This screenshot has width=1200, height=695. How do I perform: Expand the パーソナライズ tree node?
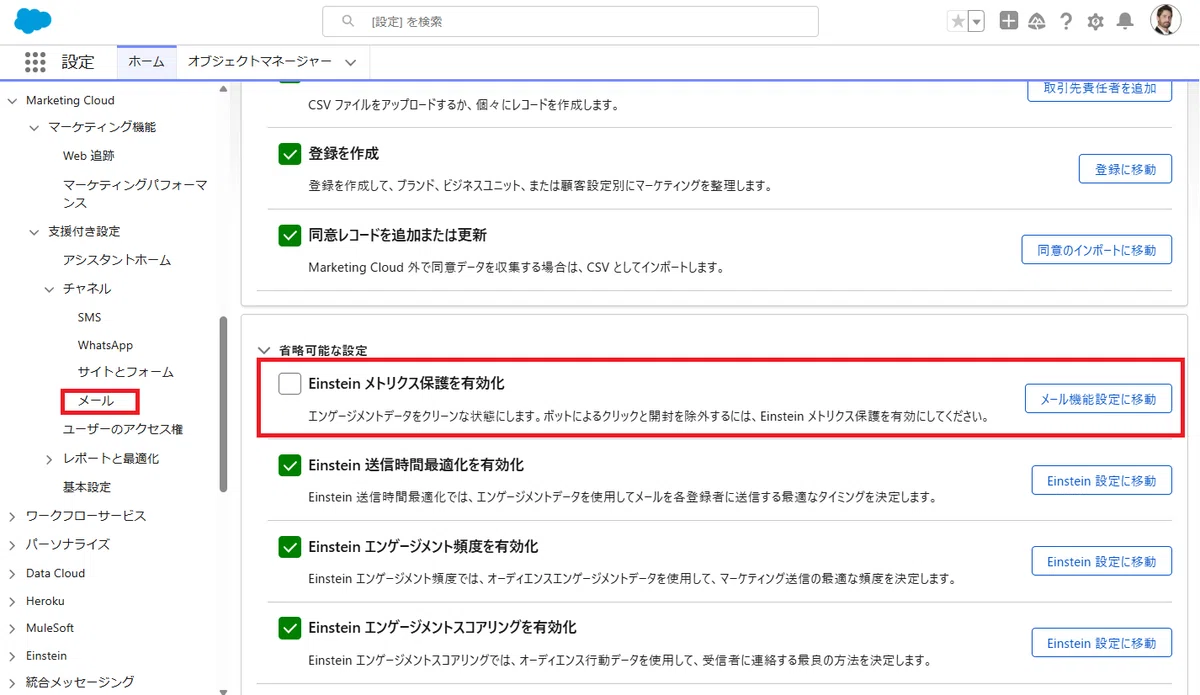point(12,544)
